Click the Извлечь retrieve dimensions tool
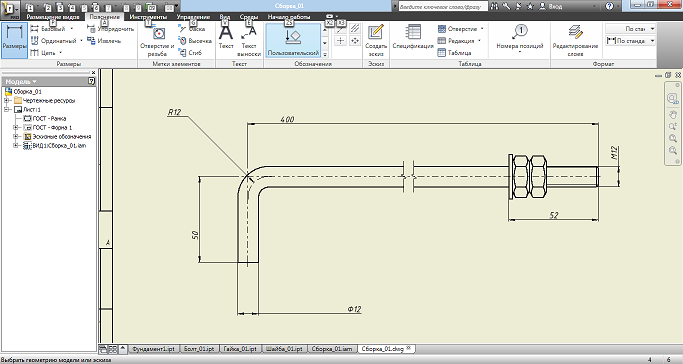683x364 pixels. (104, 40)
